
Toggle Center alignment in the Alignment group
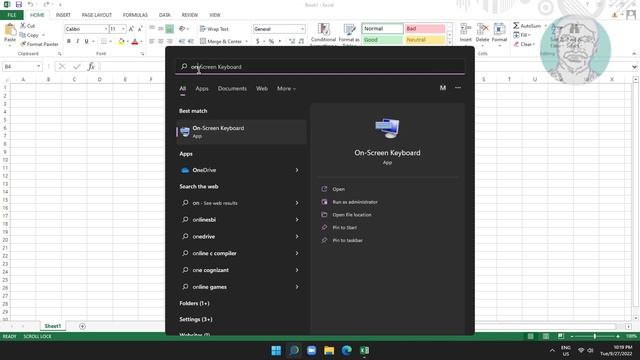click(161, 41)
